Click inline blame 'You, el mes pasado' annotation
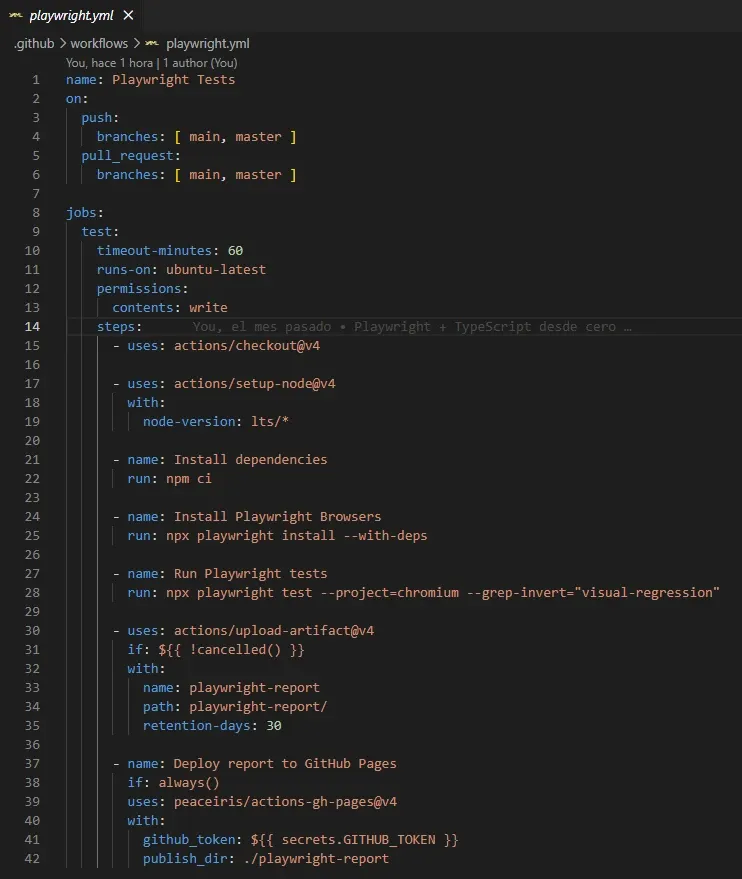The height and width of the screenshot is (879, 742). point(262,327)
